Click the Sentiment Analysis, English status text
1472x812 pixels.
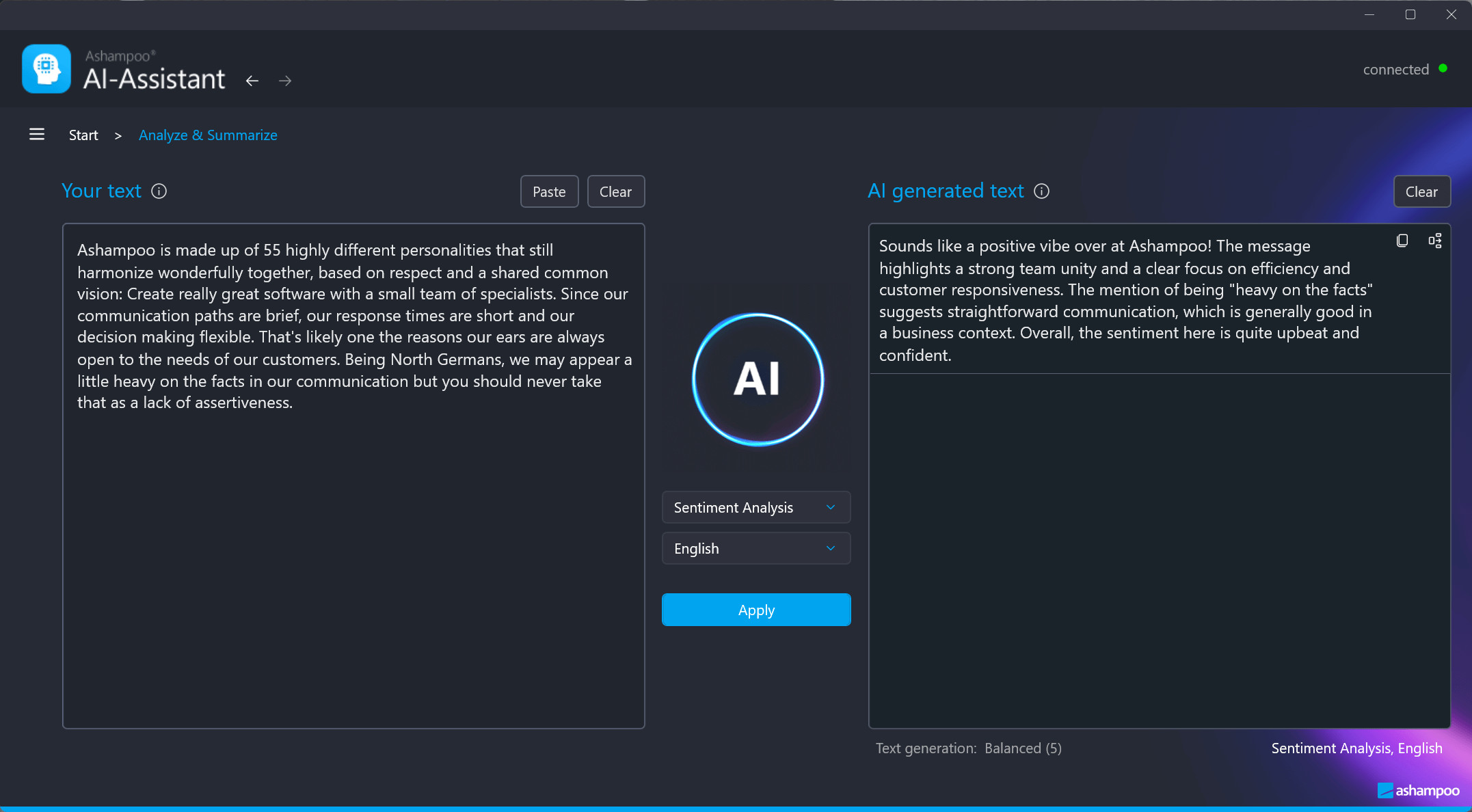click(1356, 748)
